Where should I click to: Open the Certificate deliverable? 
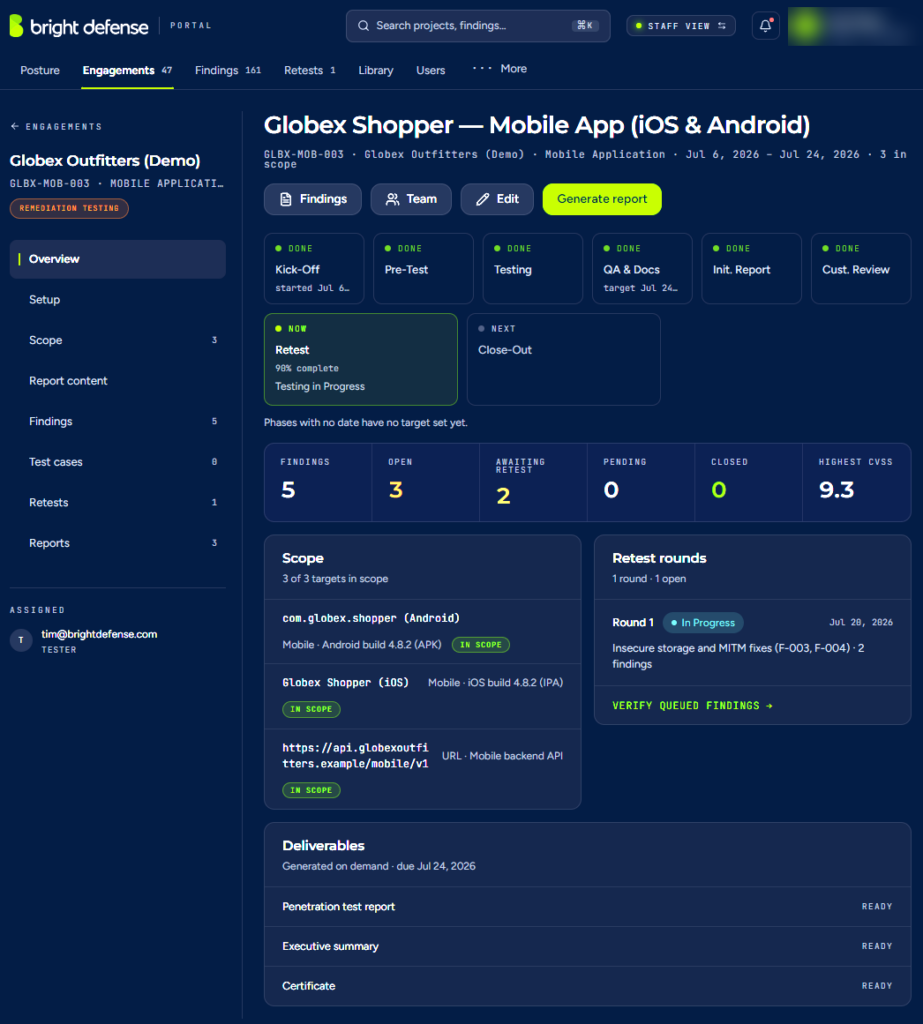[587, 986]
